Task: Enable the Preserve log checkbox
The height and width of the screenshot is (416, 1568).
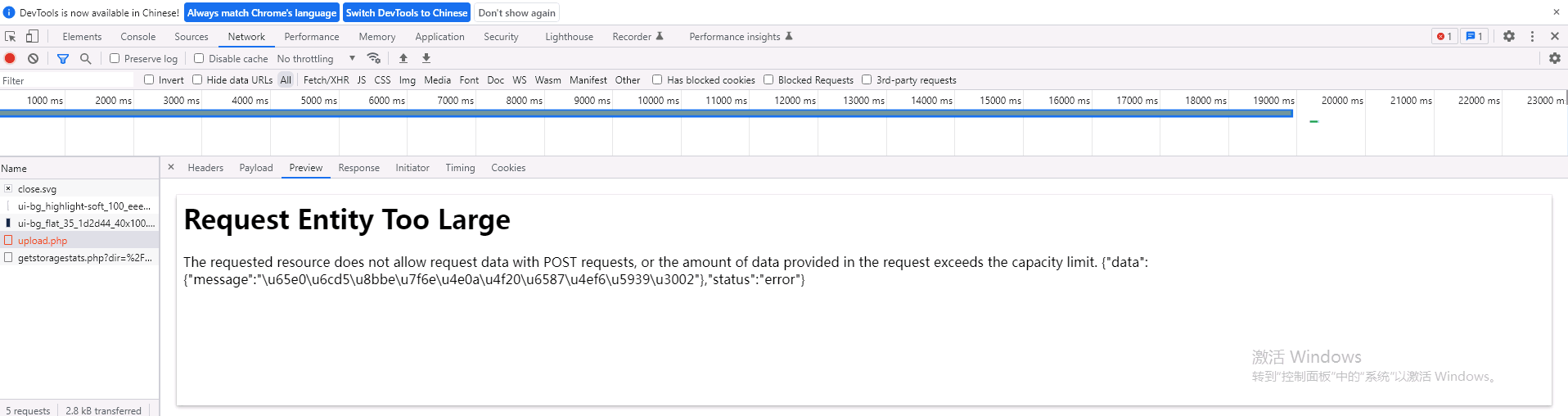Action: tap(115, 59)
